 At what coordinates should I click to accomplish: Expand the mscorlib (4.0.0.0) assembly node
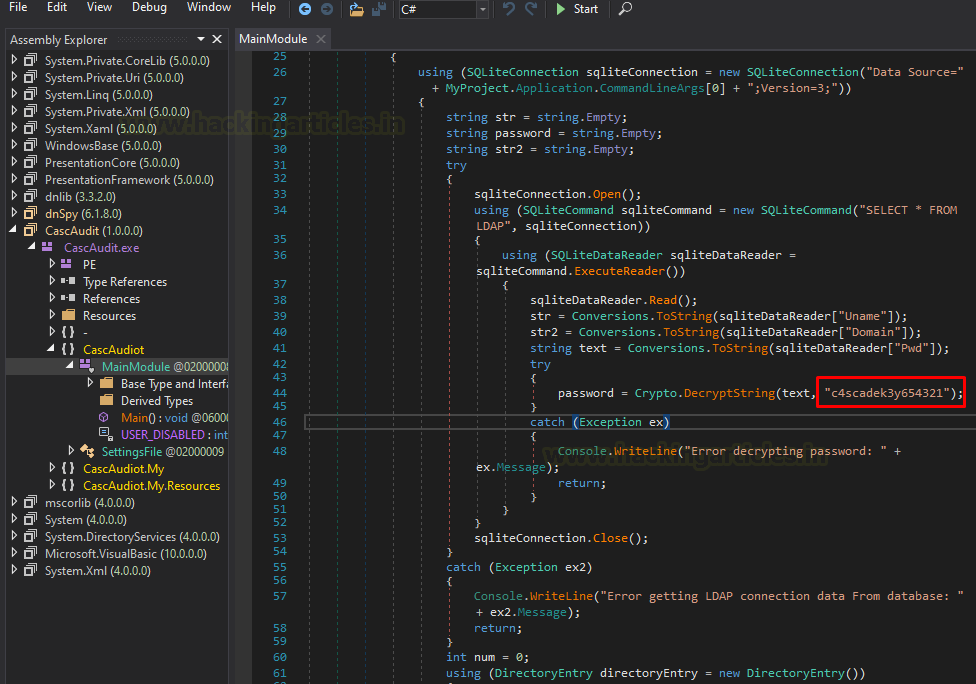(x=14, y=503)
